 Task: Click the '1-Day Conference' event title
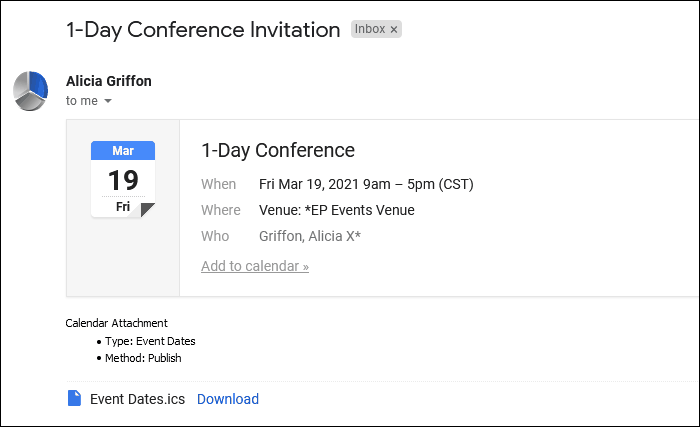point(278,150)
